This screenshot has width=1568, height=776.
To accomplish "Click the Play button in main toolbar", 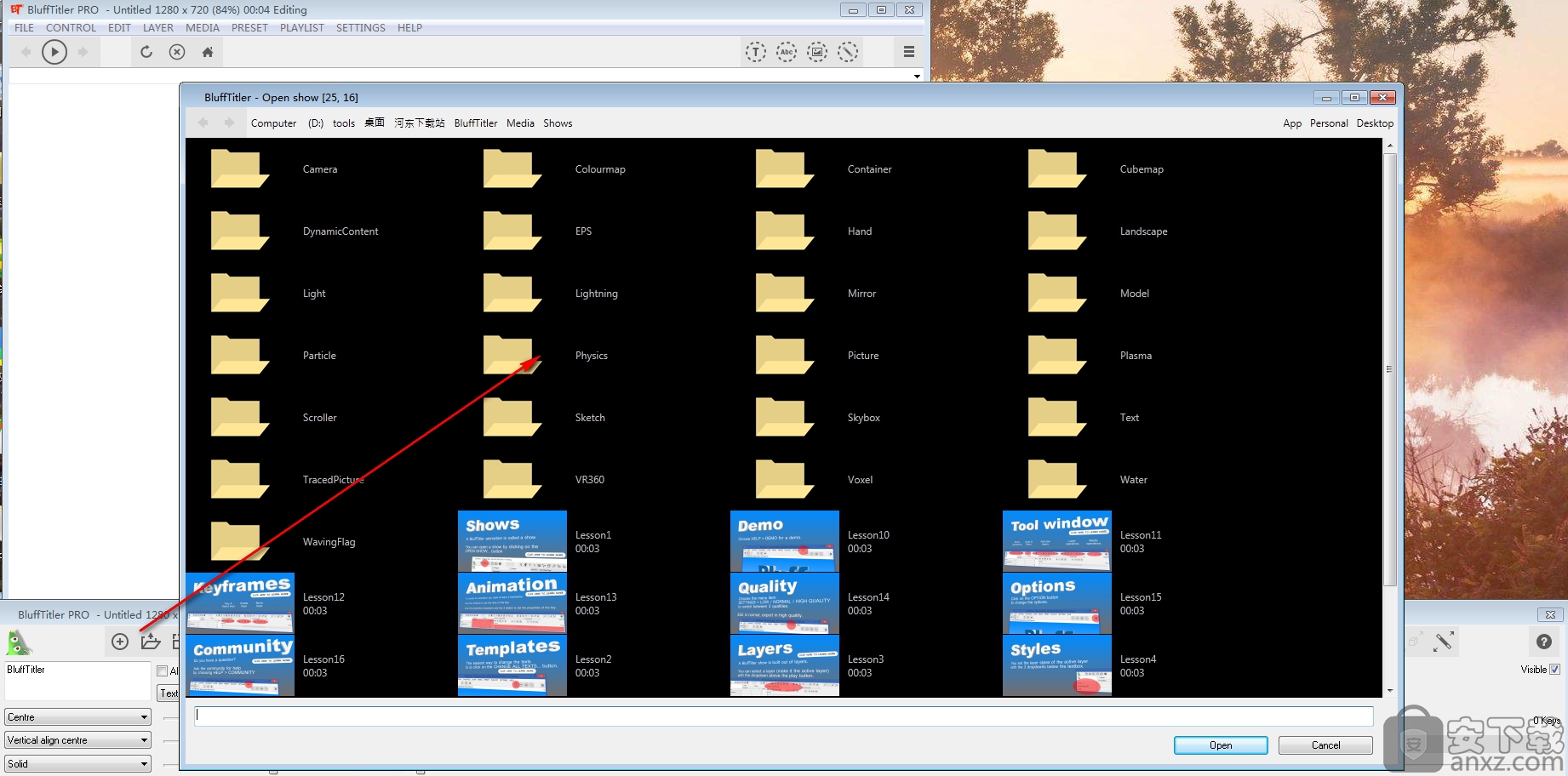I will pyautogui.click(x=54, y=52).
